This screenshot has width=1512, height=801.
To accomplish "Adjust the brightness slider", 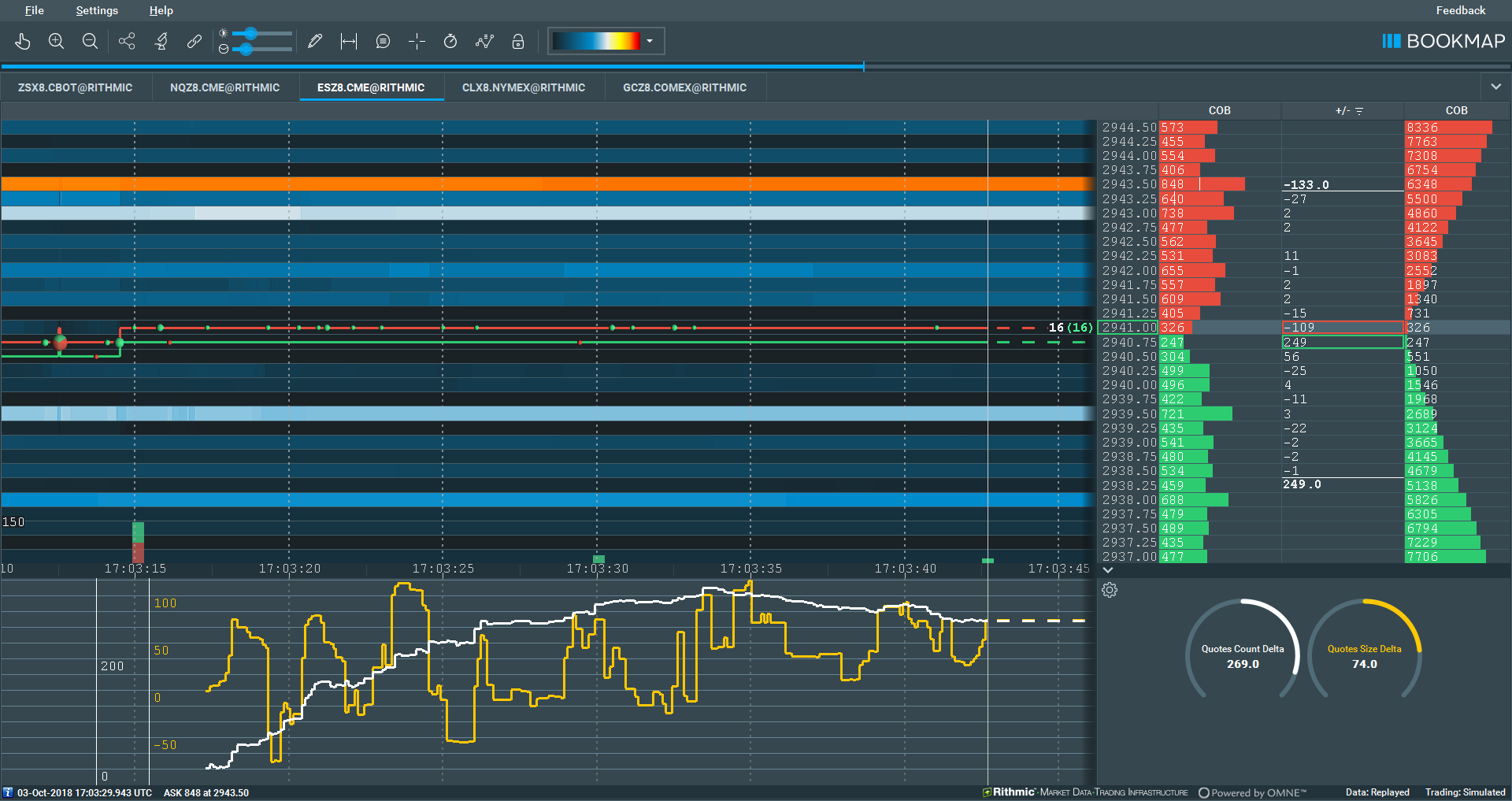I will click(252, 32).
